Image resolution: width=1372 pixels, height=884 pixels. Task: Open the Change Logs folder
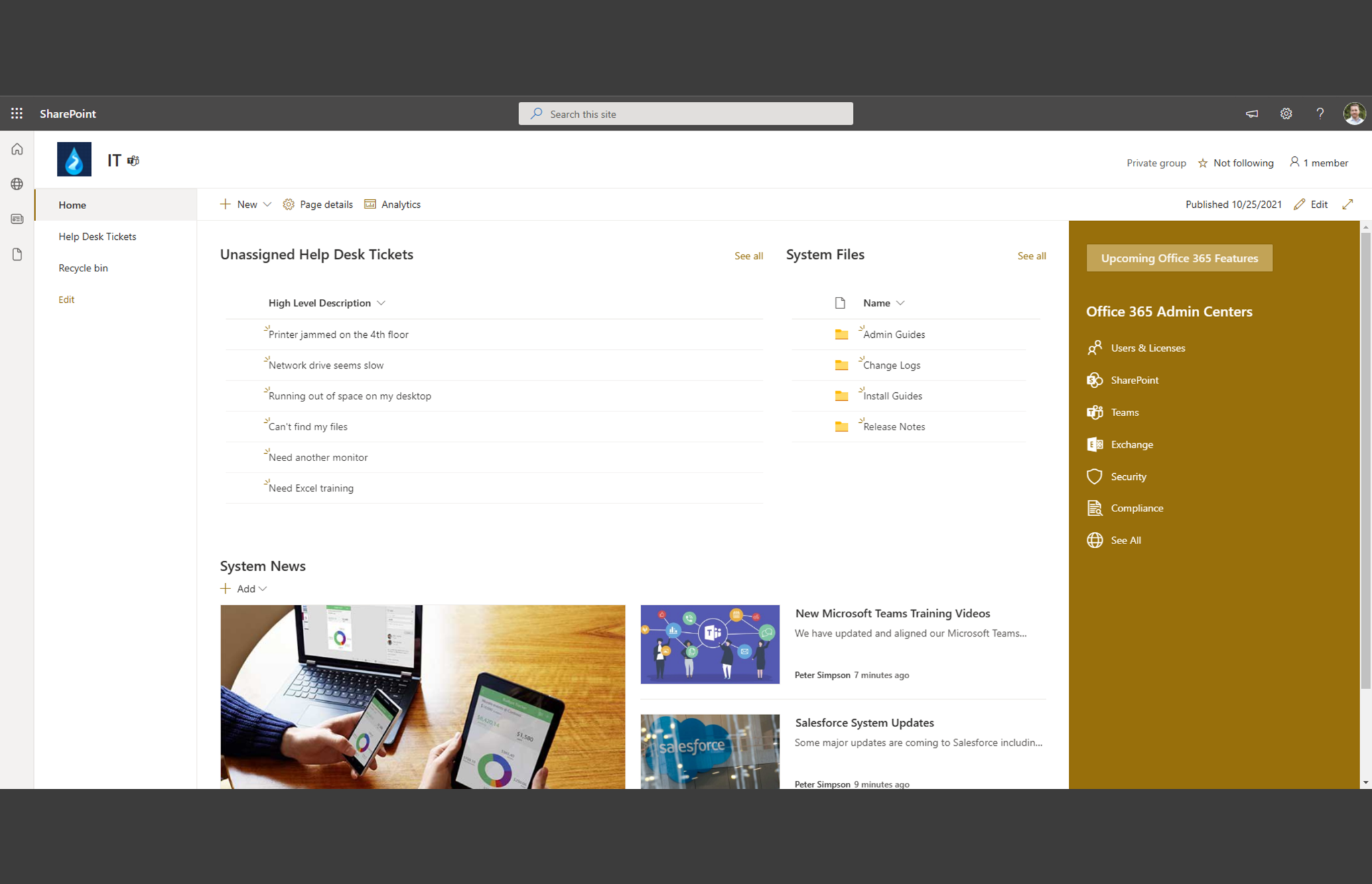click(x=891, y=365)
